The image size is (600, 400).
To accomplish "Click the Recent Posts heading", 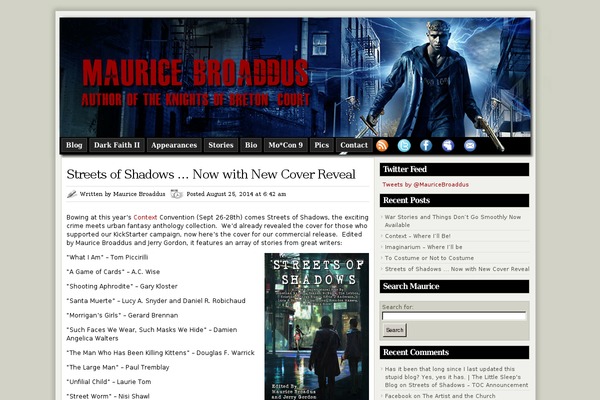I will [454, 201].
